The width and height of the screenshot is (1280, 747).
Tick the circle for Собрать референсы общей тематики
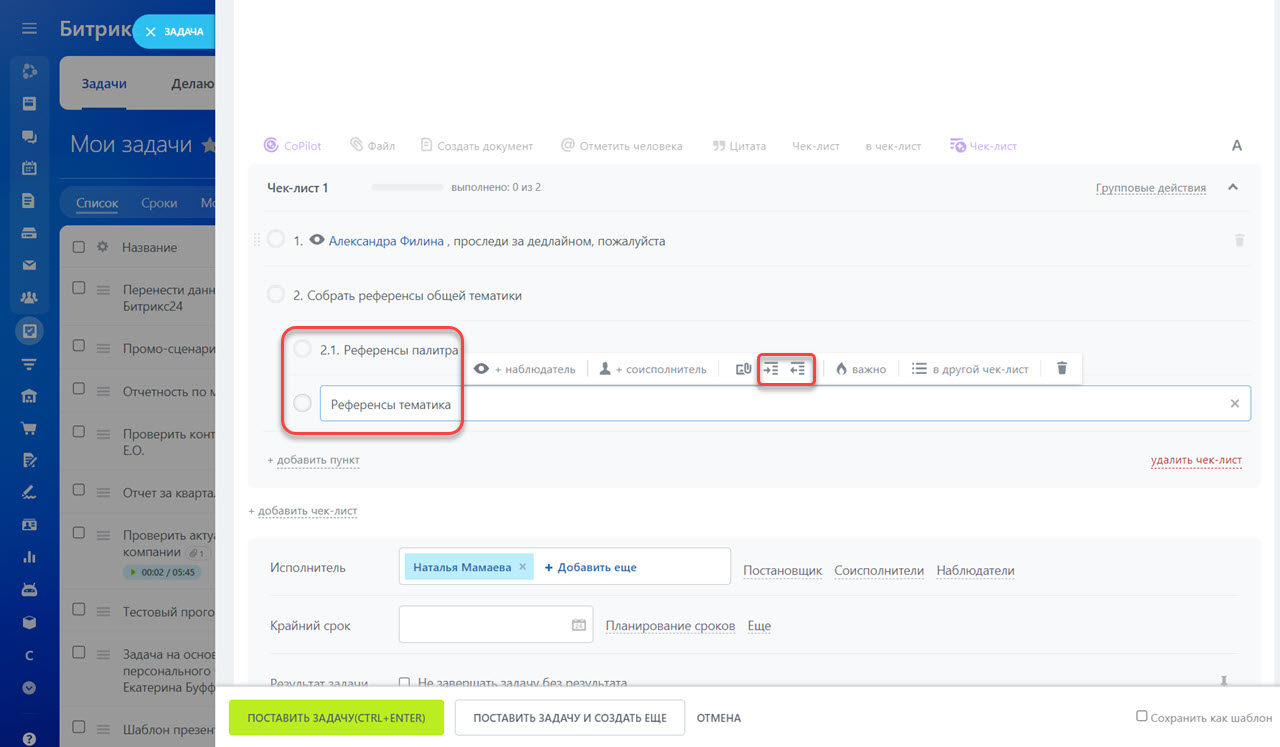tap(276, 294)
